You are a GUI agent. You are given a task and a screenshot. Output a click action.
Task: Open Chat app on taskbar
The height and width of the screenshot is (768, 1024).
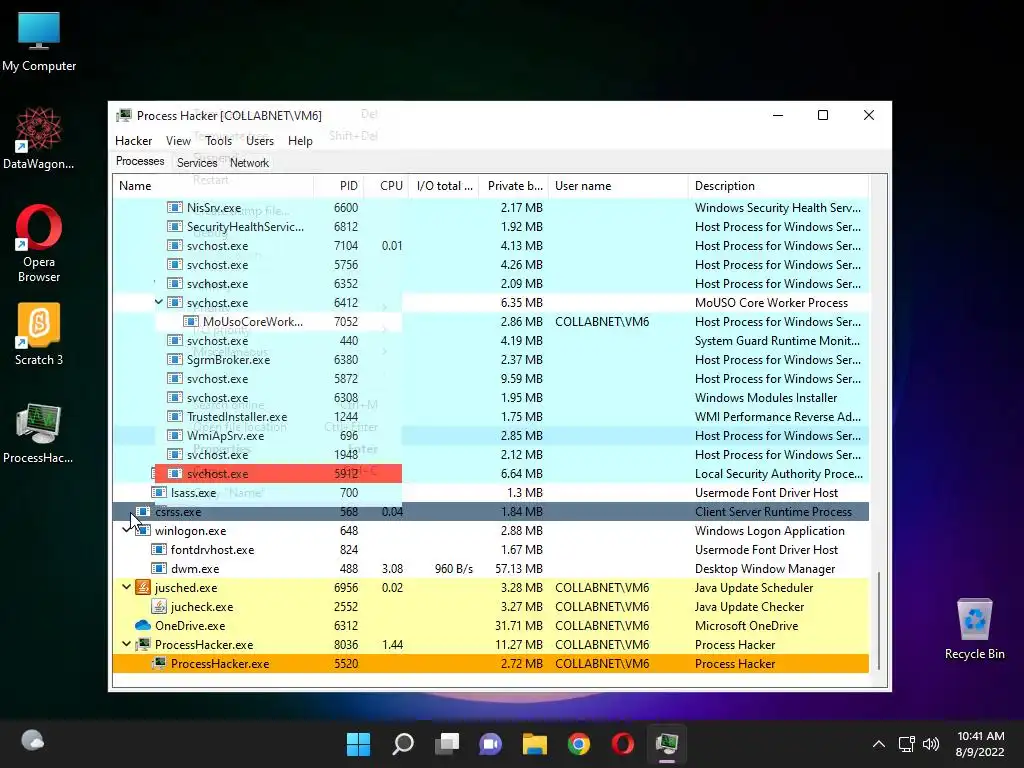[490, 744]
